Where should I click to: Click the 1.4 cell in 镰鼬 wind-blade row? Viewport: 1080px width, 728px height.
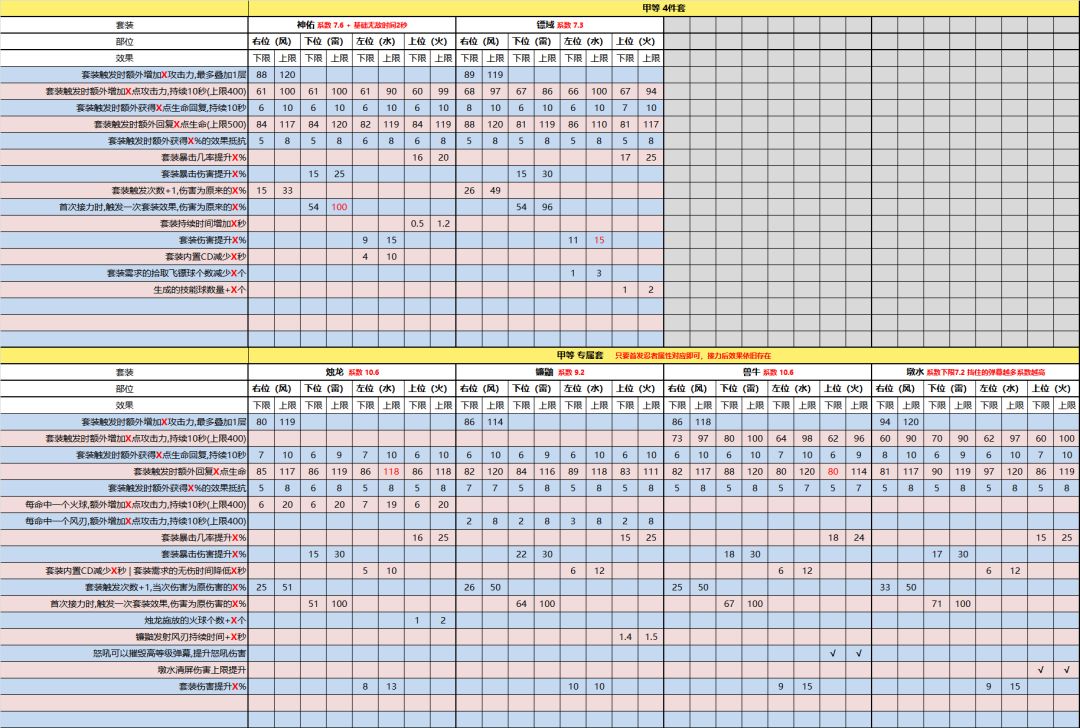tap(625, 637)
